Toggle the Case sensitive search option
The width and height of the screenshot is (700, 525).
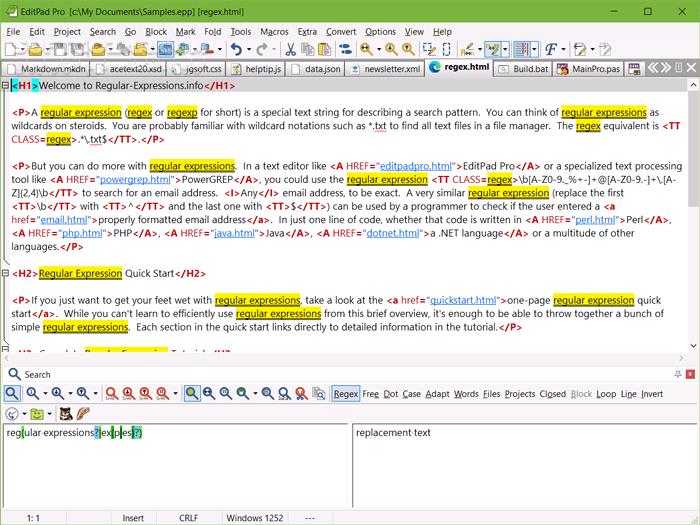pos(411,394)
